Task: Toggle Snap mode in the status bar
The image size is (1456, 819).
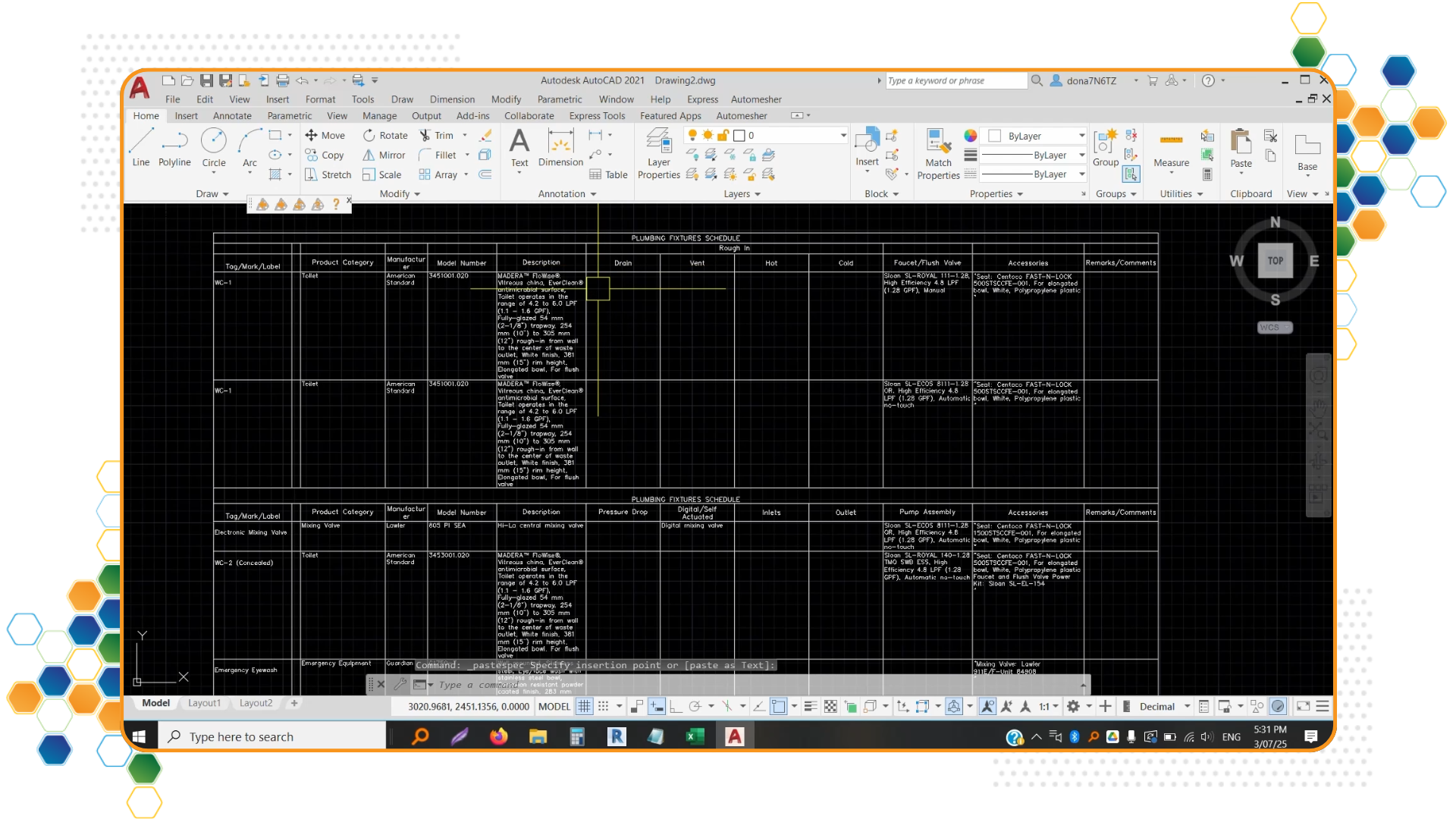Action: [603, 706]
